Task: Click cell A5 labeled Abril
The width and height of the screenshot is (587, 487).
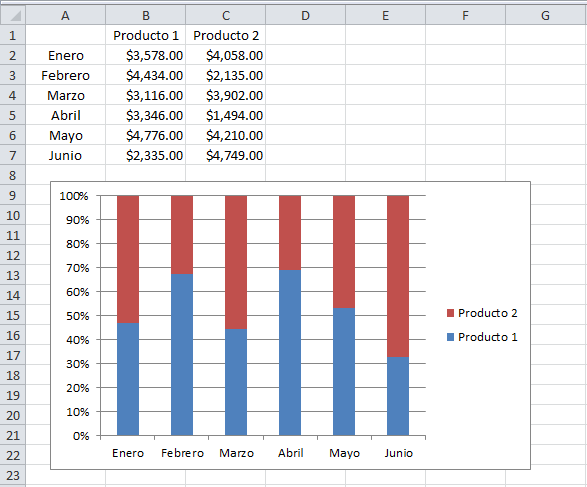Action: click(66, 115)
